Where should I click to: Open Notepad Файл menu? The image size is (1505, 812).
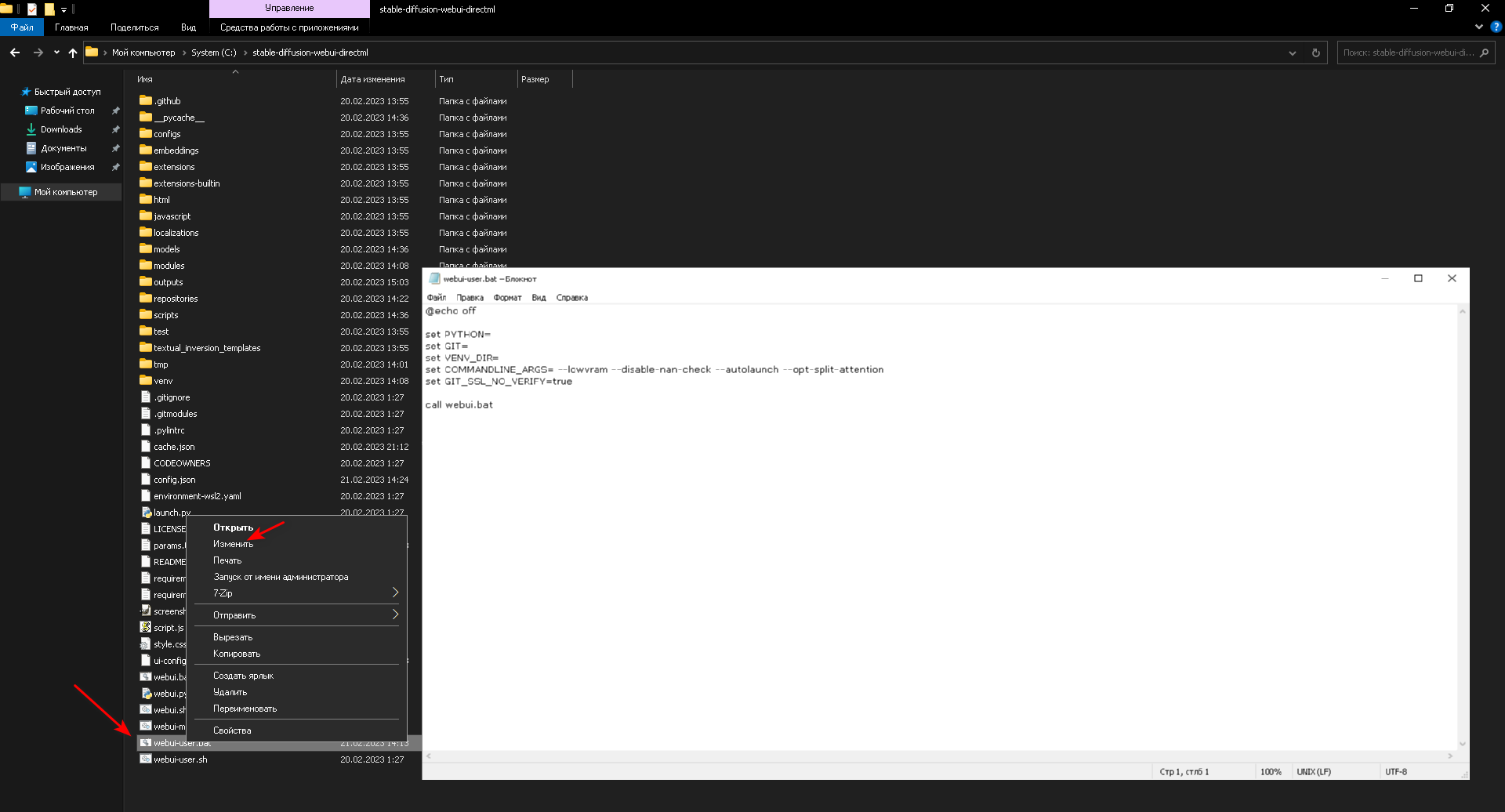tap(437, 298)
